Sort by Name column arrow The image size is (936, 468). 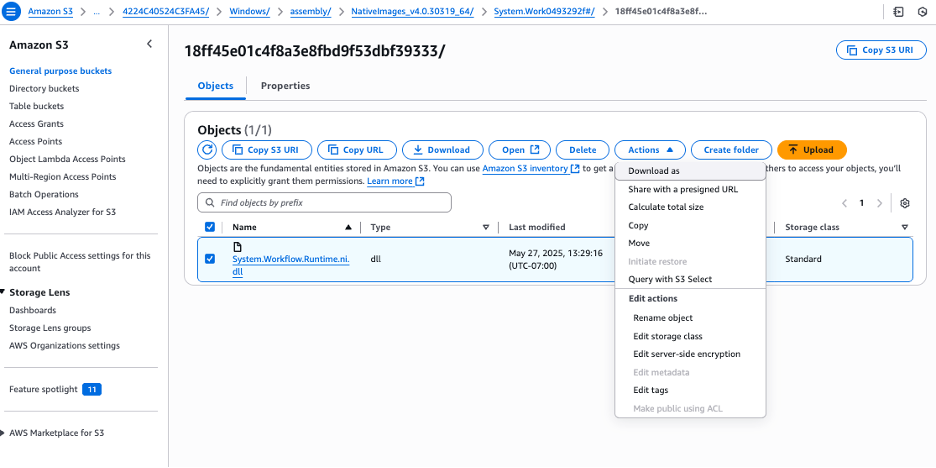(348, 227)
